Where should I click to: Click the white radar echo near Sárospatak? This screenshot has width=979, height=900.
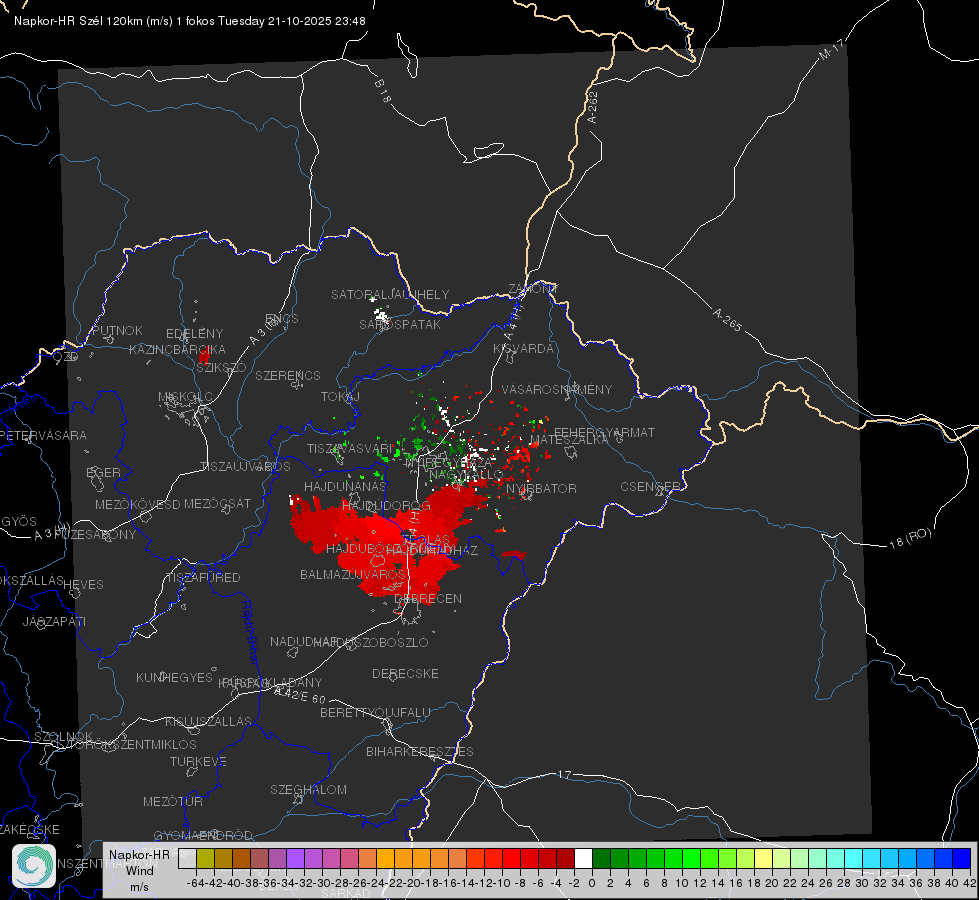(381, 316)
